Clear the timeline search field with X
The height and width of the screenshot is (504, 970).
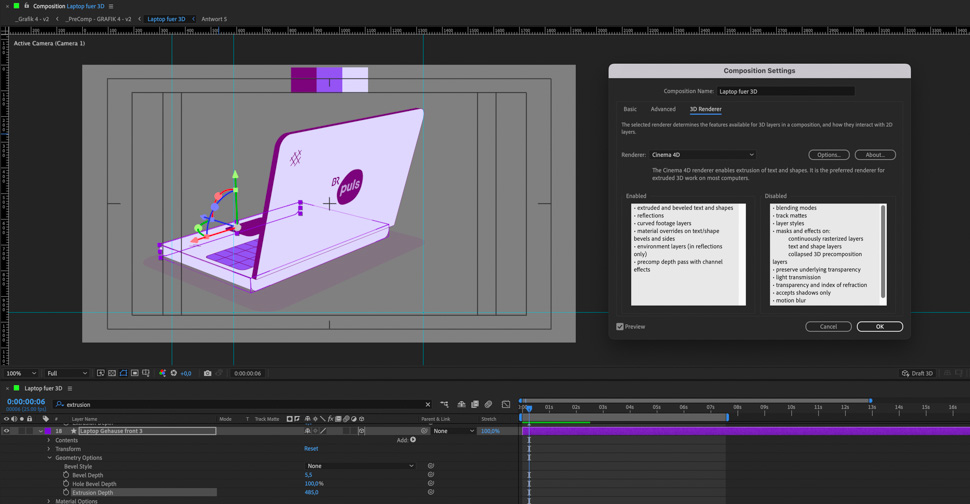pyautogui.click(x=428, y=405)
